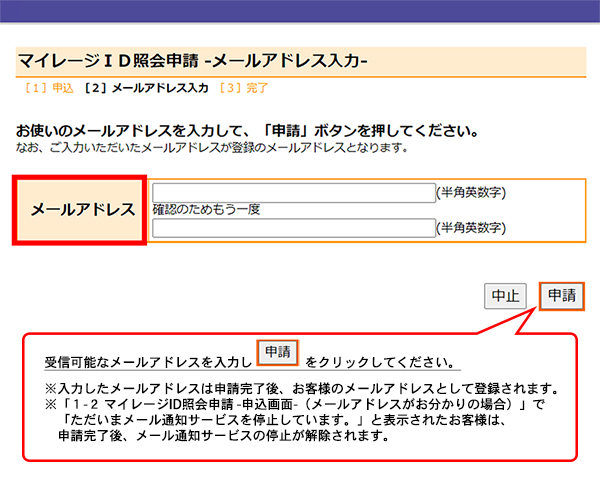The height and width of the screenshot is (488, 600).
Task: Click the 中止 cancel button
Action: point(505,296)
